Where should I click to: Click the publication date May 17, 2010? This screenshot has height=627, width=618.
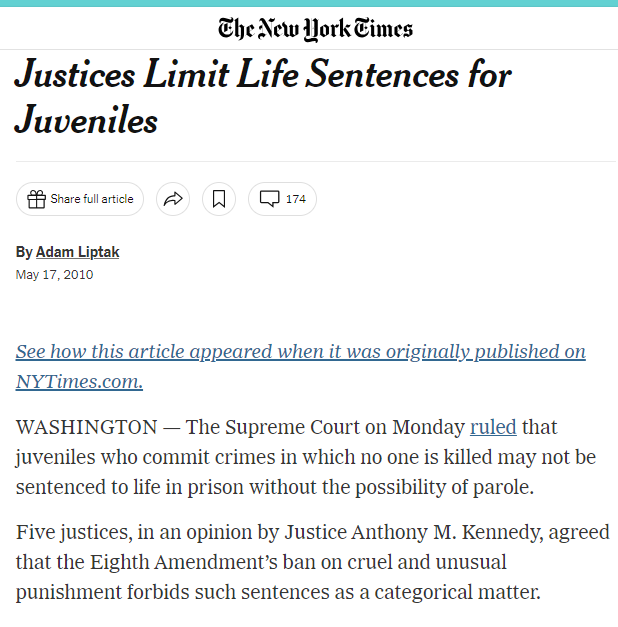point(54,275)
